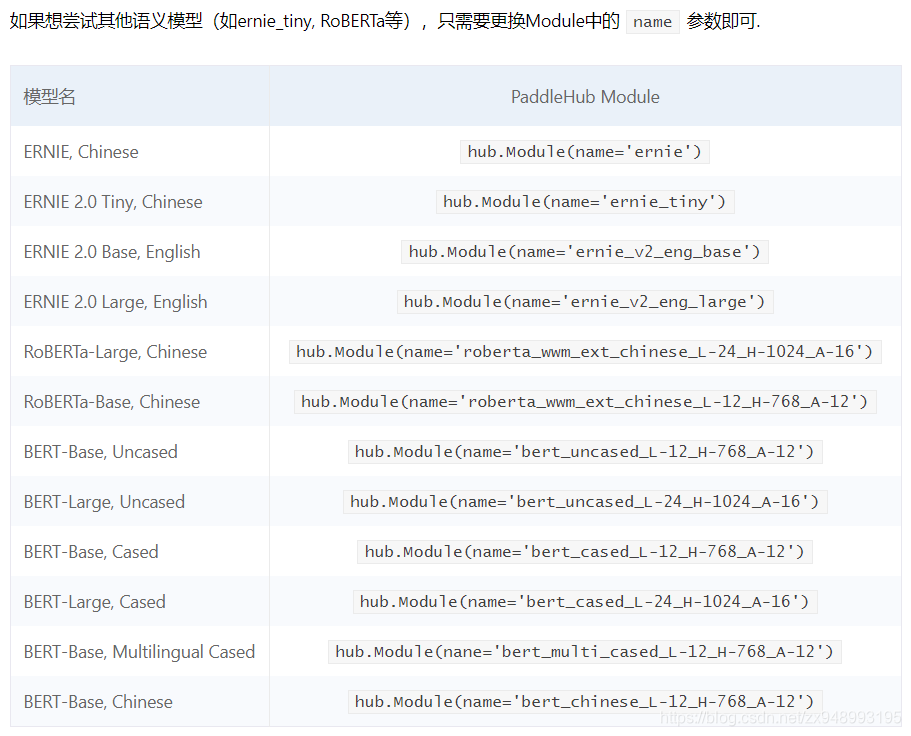This screenshot has height=736, width=911.
Task: Click the bert_uncased_L-12_H-768_A-12 code
Action: pyautogui.click(x=585, y=452)
